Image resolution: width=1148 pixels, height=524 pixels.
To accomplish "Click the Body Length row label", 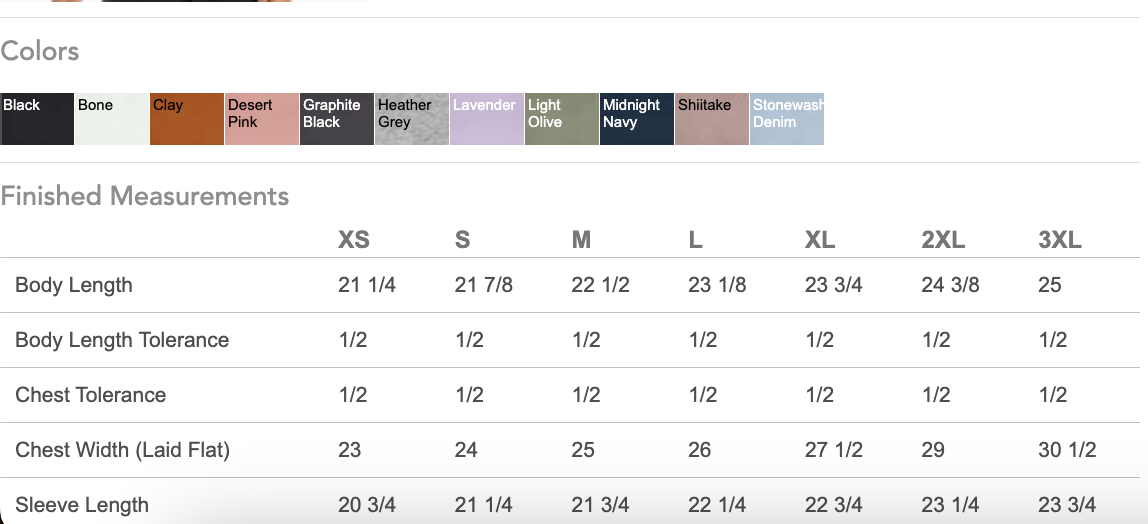I will coord(74,285).
